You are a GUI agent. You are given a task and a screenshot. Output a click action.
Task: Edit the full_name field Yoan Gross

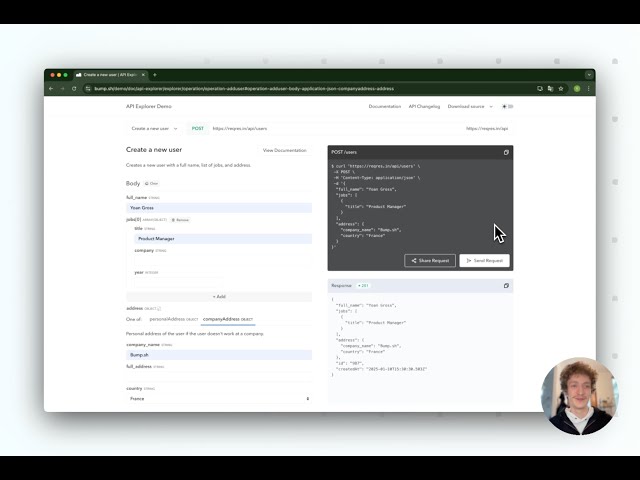pos(219,208)
